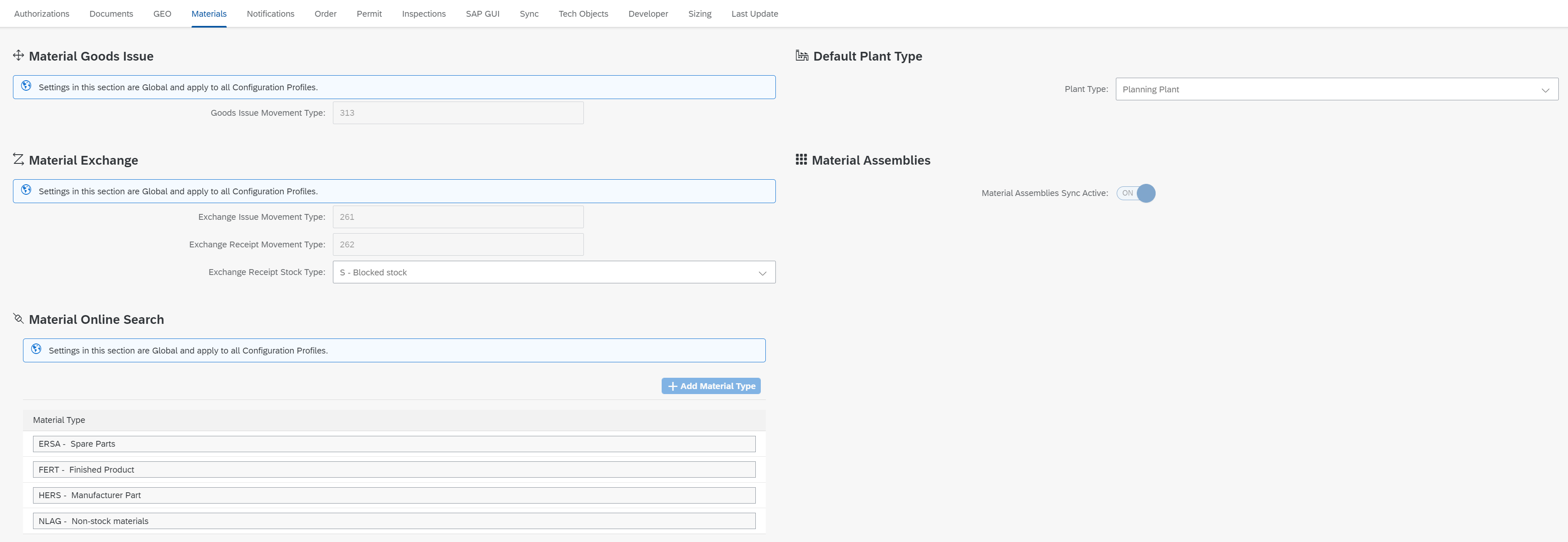This screenshot has height=542, width=1568.
Task: Click the Default Plant Type factory icon
Action: [802, 55]
